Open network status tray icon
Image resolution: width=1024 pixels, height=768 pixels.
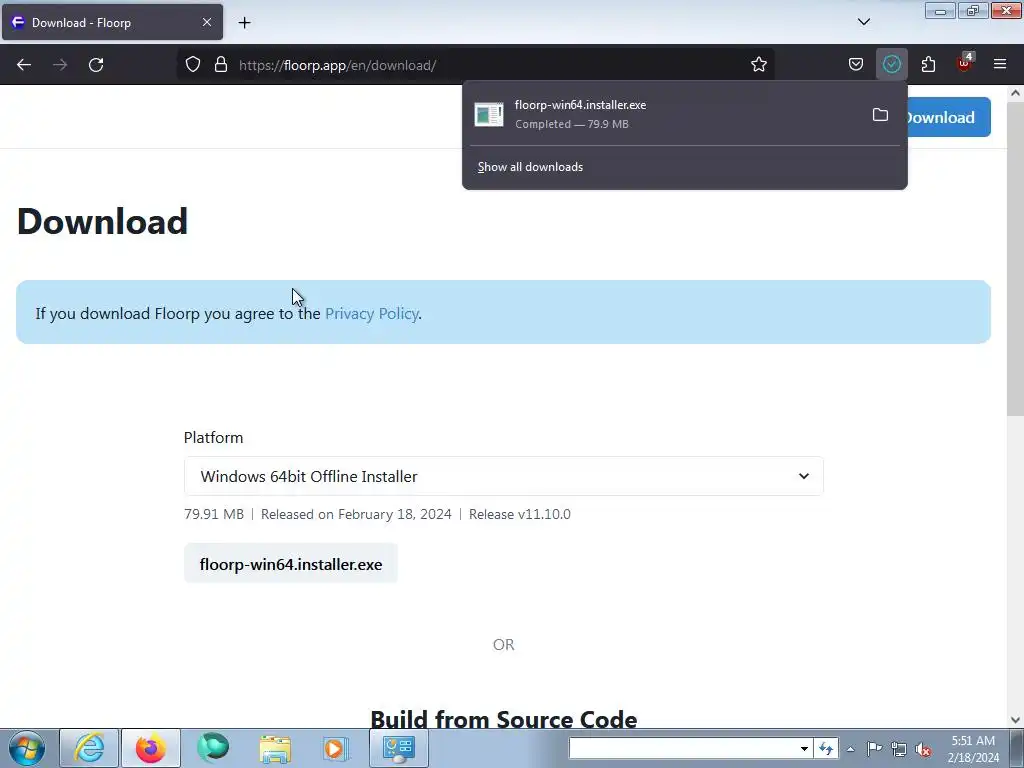pyautogui.click(x=899, y=749)
